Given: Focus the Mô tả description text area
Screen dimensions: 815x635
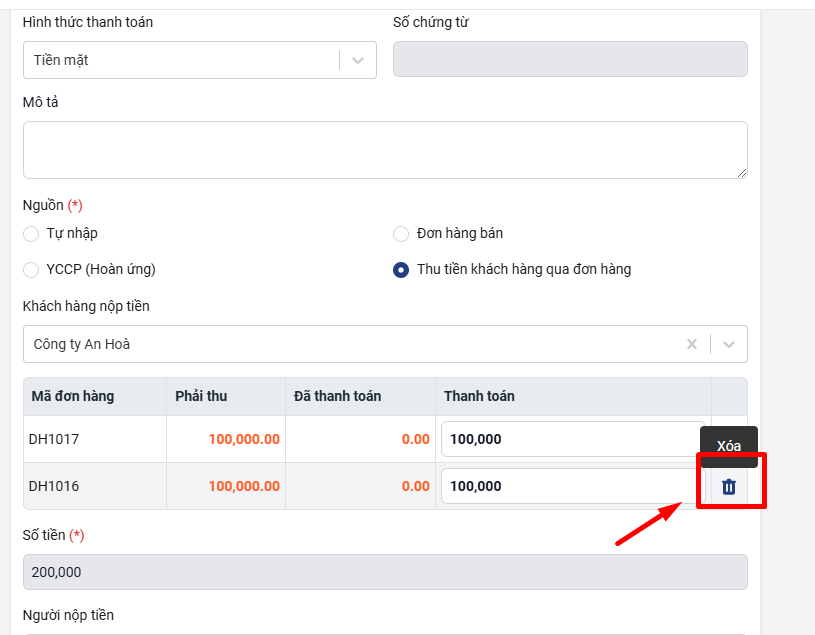Looking at the screenshot, I should (384, 150).
